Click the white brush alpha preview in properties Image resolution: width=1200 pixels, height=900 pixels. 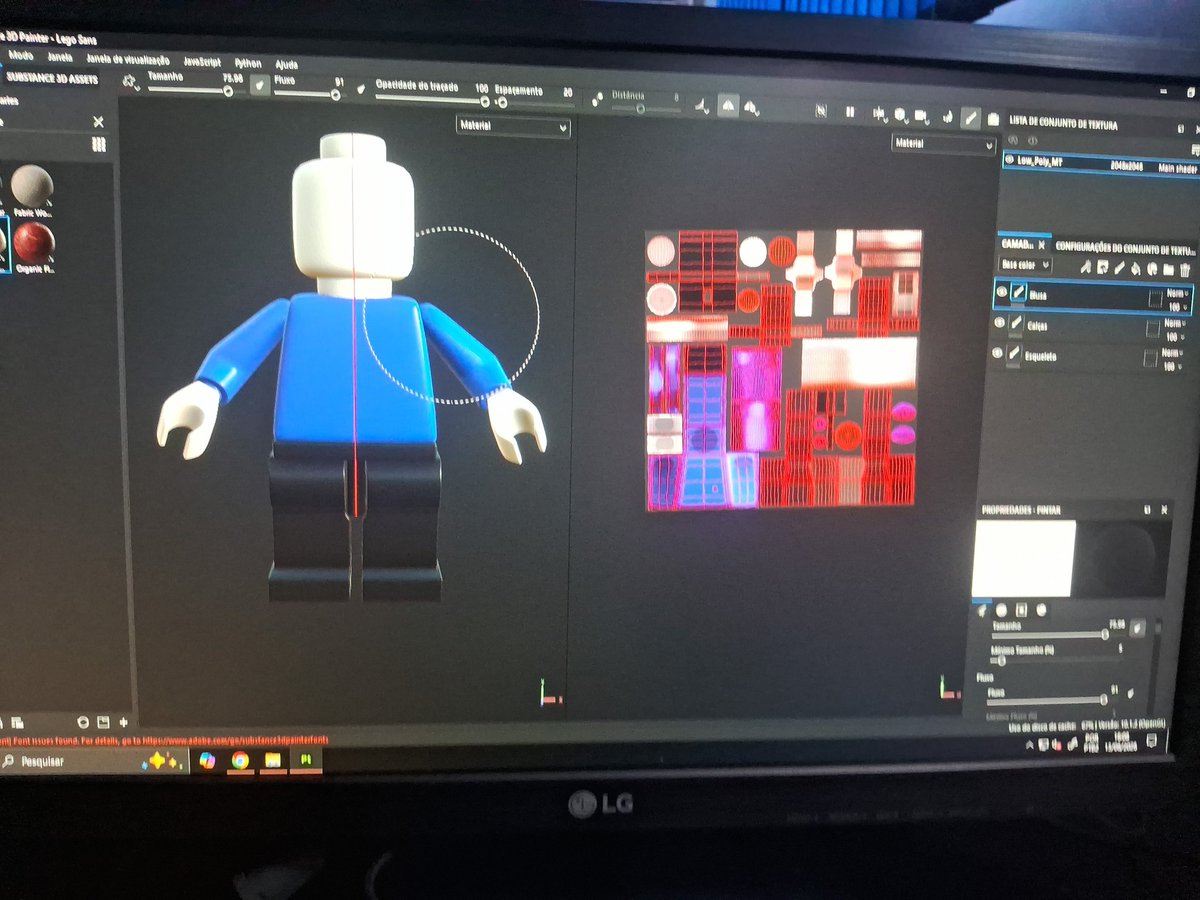(1024, 558)
